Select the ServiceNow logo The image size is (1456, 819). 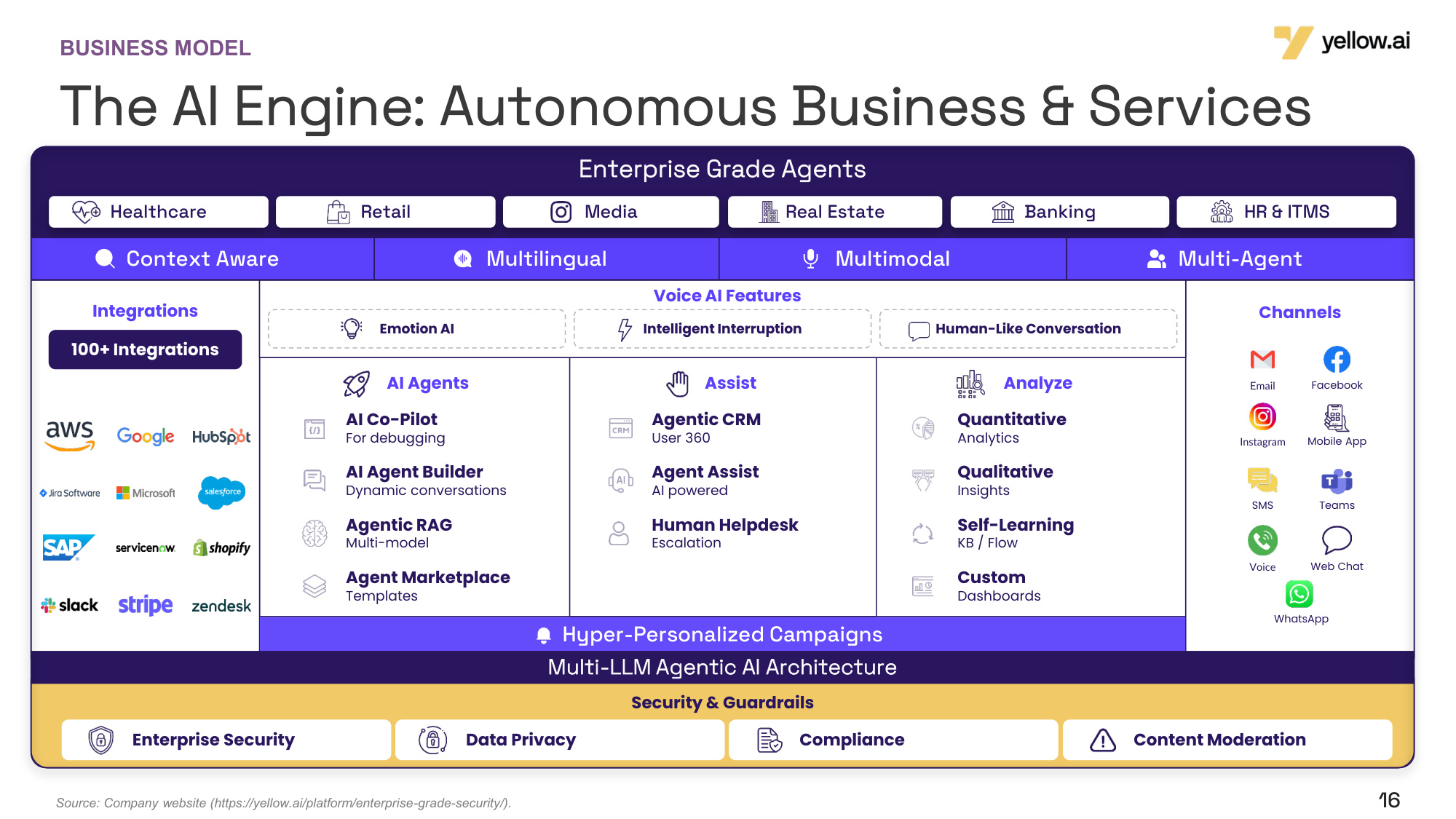point(146,548)
